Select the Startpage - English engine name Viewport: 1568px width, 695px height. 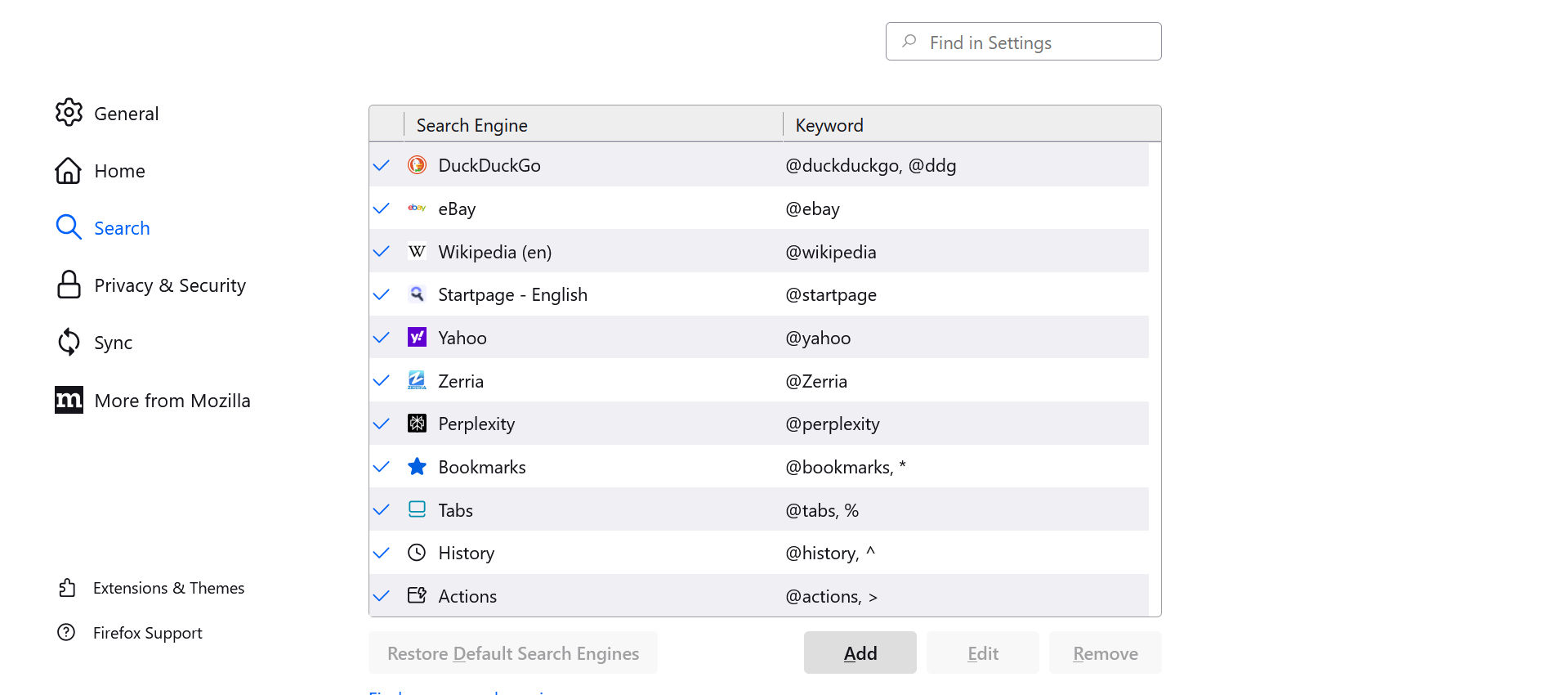pos(512,294)
